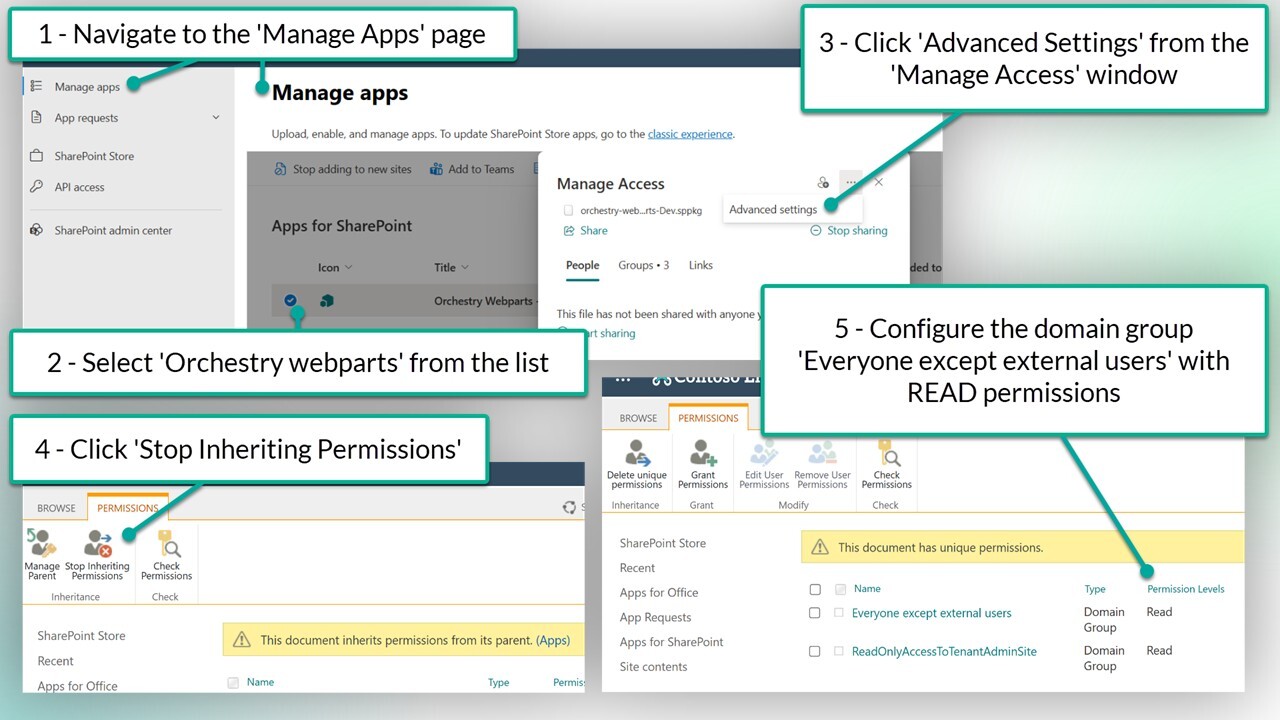Image resolution: width=1280 pixels, height=720 pixels.
Task: Click Remove User Permissions
Action: coord(822,464)
